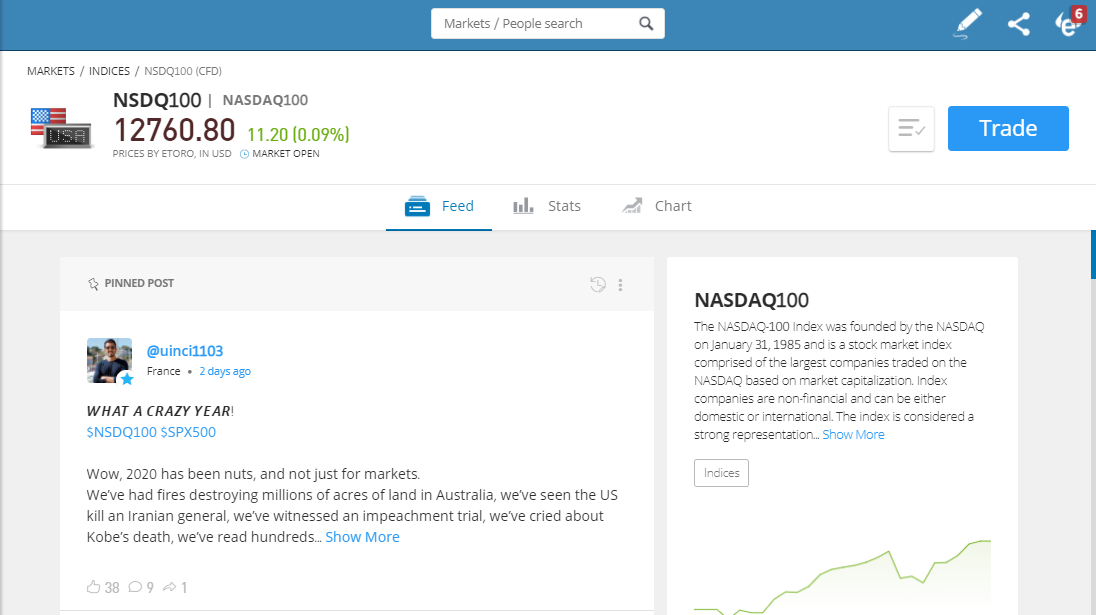Open comments on the pinned post
Screen dimensions: 1096x615
(136, 587)
